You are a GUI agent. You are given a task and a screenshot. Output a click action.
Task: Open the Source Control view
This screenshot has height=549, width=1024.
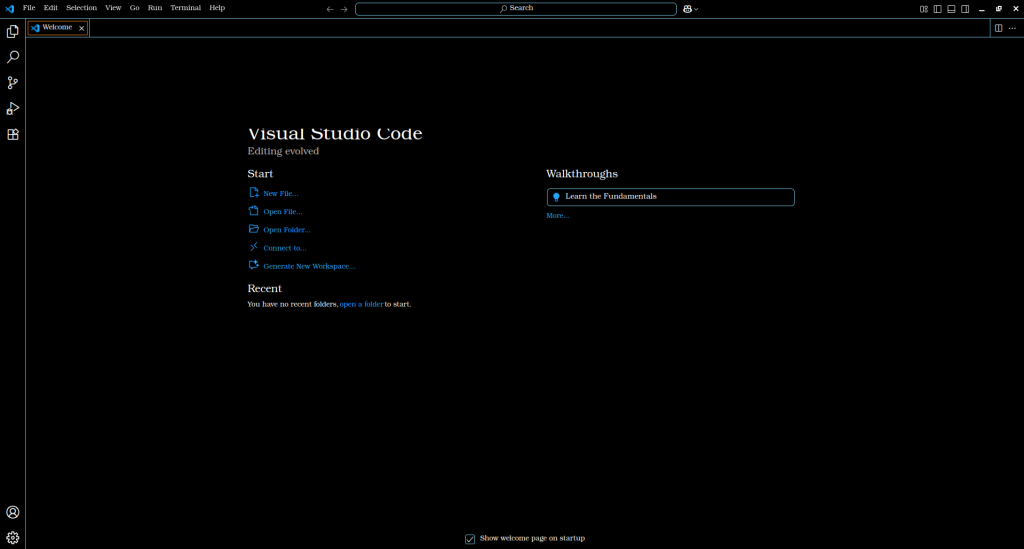click(13, 83)
